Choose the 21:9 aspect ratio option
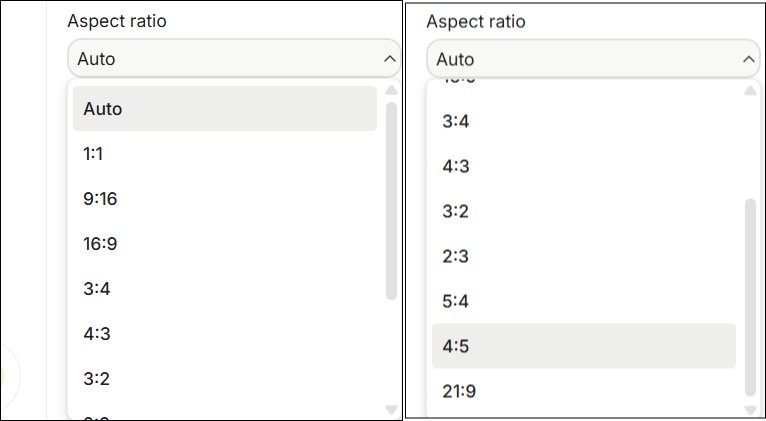Viewport: 766px width, 421px height. pos(583,391)
